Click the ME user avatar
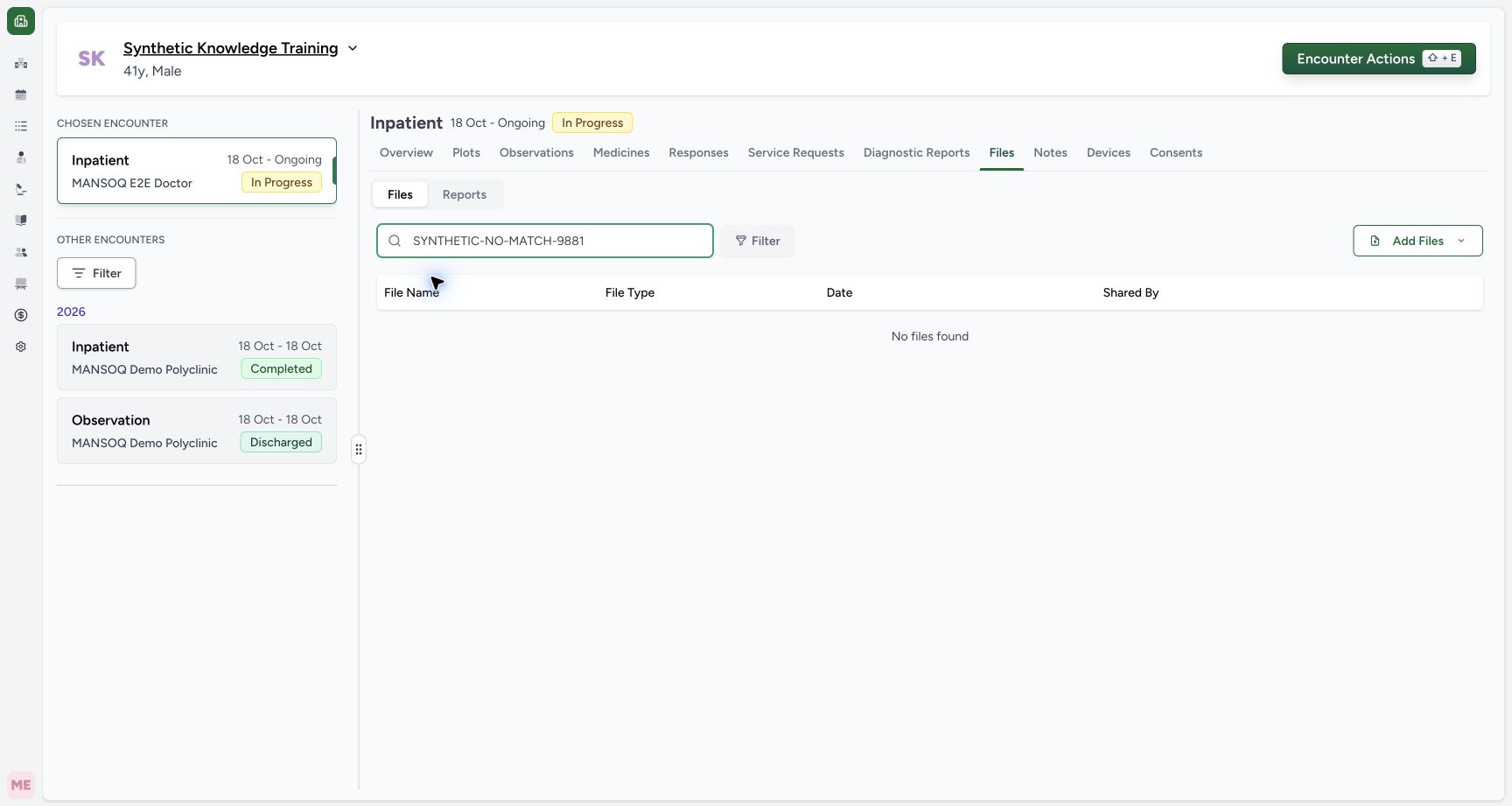The width and height of the screenshot is (1512, 806). coord(21,785)
